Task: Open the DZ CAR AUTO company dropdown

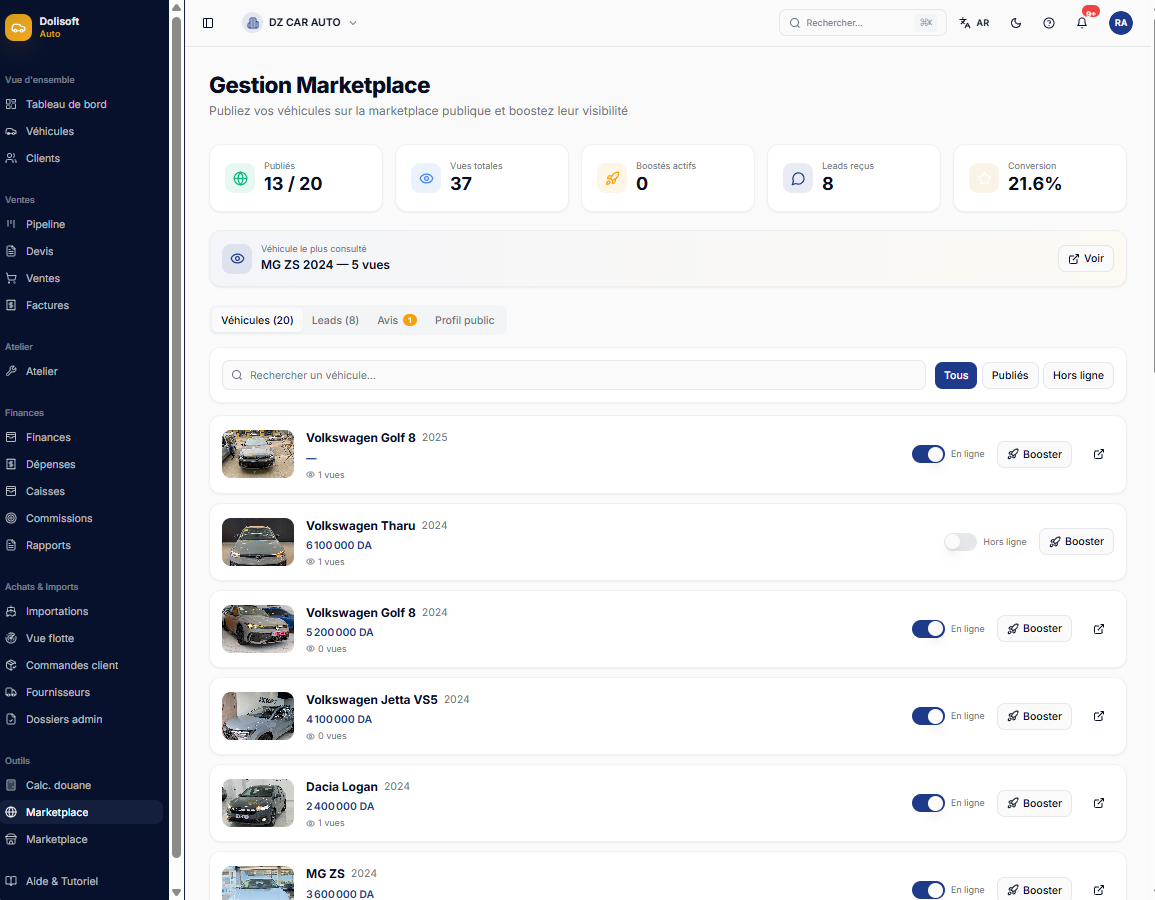Action: pyautogui.click(x=301, y=23)
